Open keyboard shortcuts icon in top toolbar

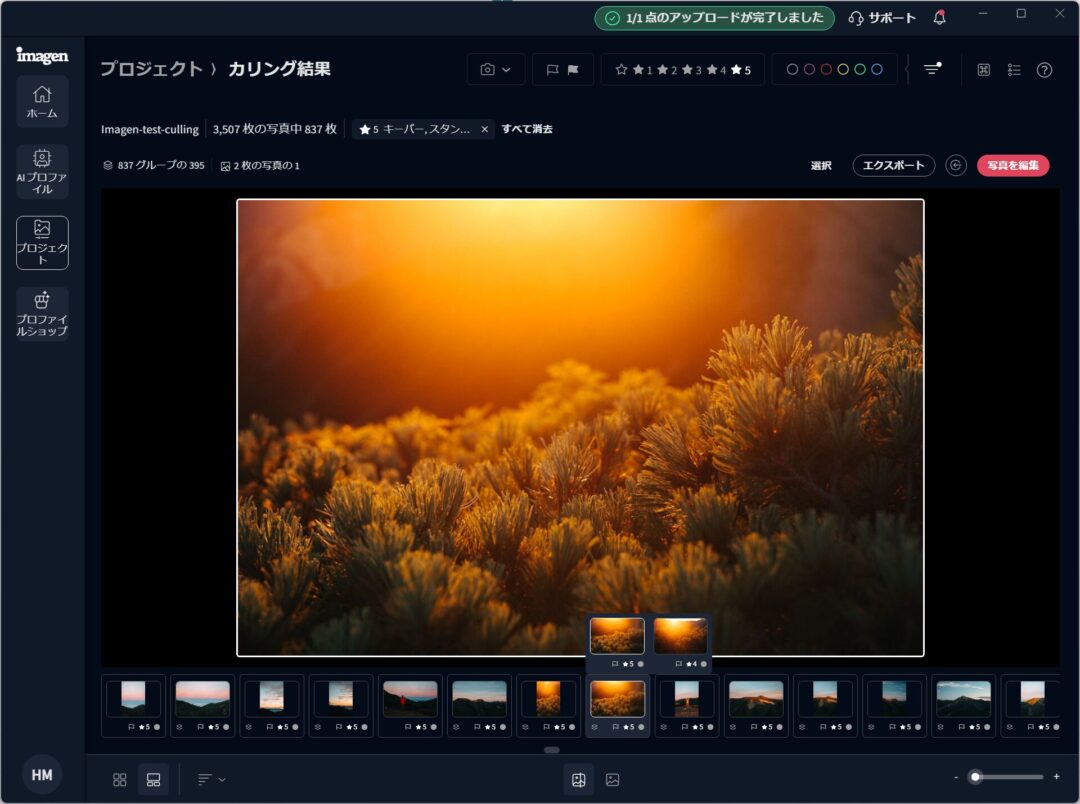(983, 70)
